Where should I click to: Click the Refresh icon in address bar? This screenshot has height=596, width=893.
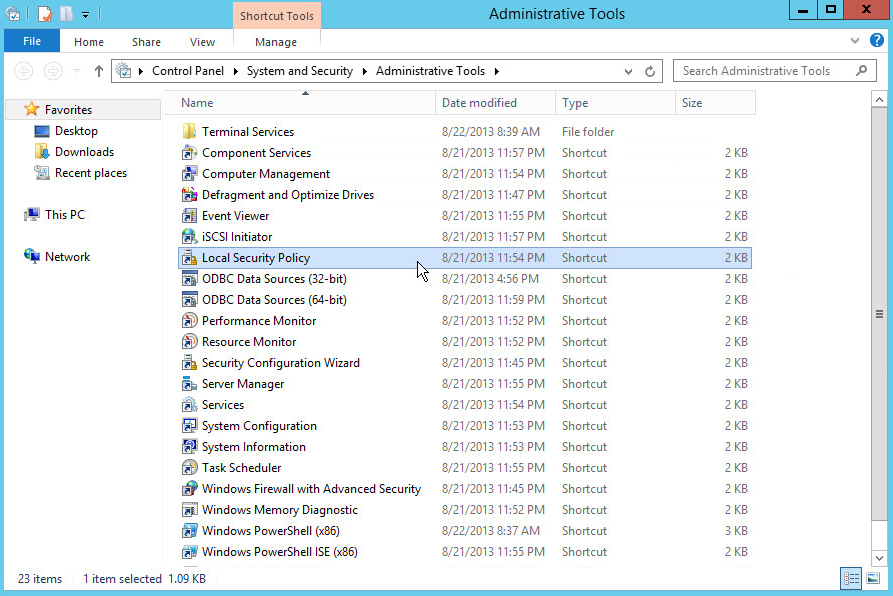[x=650, y=71]
